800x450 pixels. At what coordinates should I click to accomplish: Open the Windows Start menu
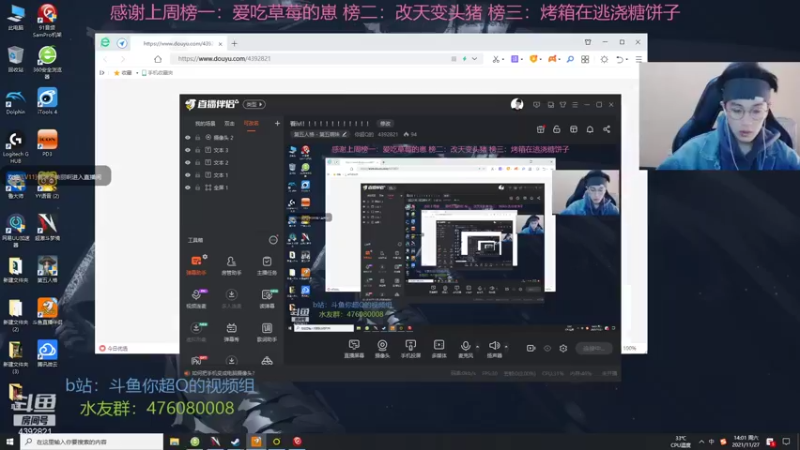10,442
